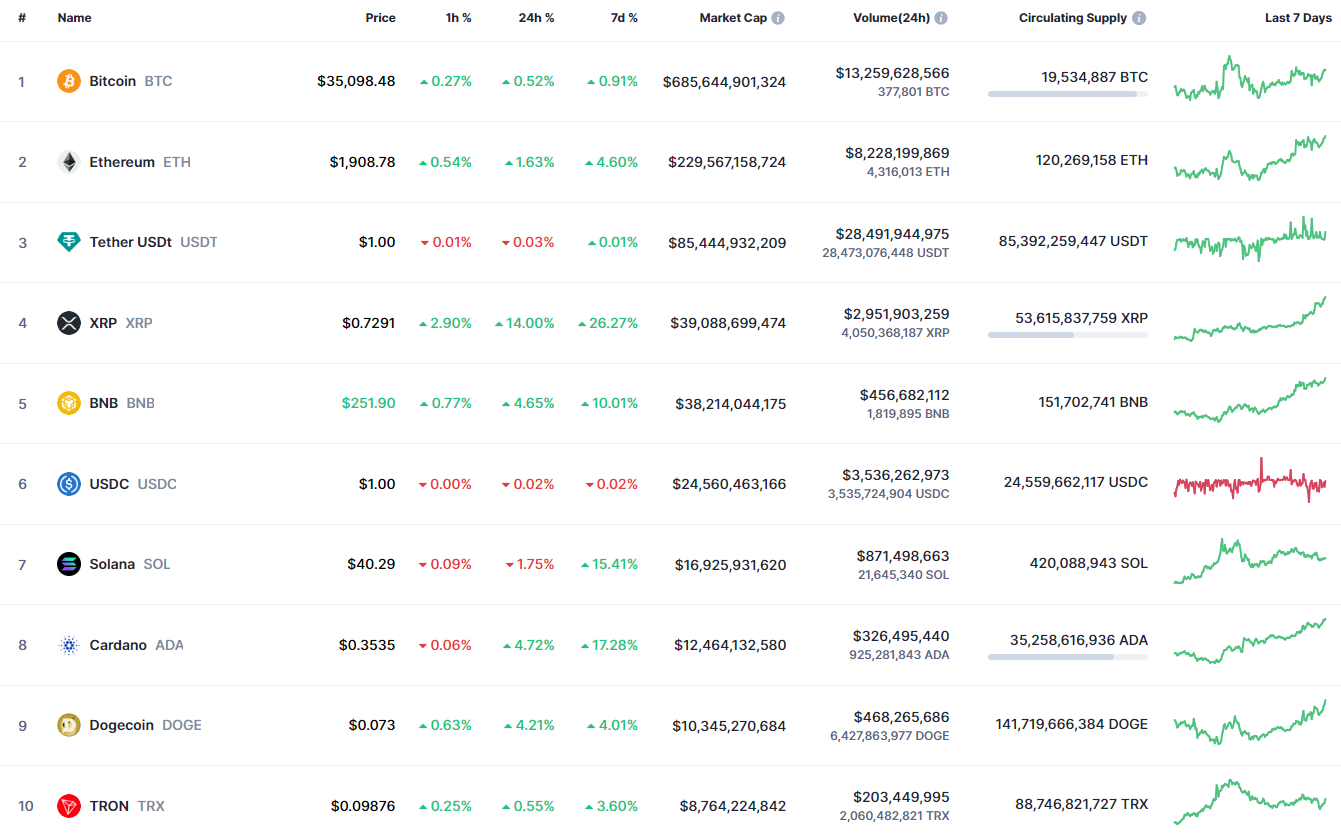This screenshot has height=835, width=1341.
Task: Click the Bitcoin coin logo icon
Action: [69, 81]
